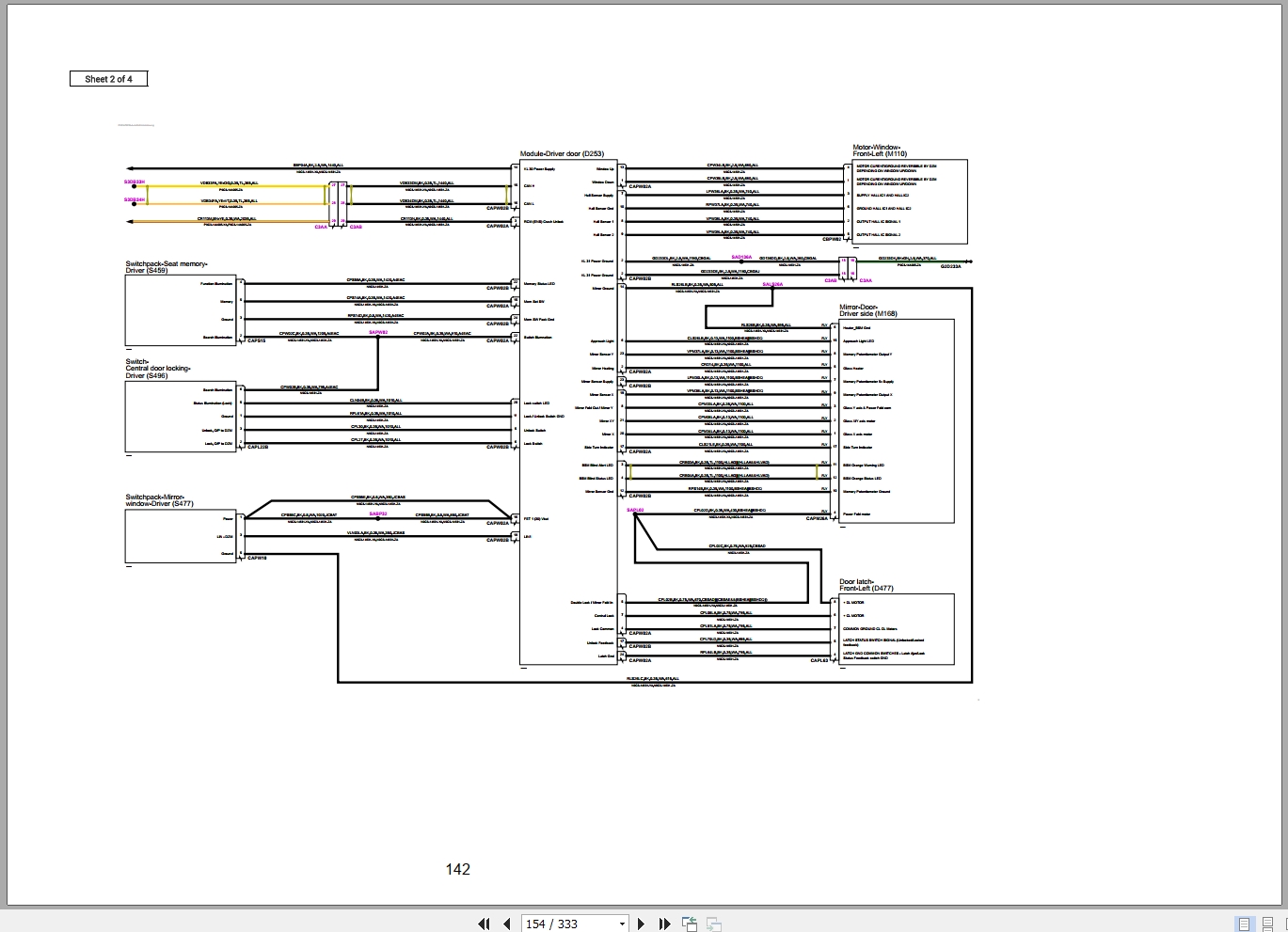This screenshot has width=1288, height=932.
Task: Click the page number 142 text
Action: pyautogui.click(x=458, y=869)
